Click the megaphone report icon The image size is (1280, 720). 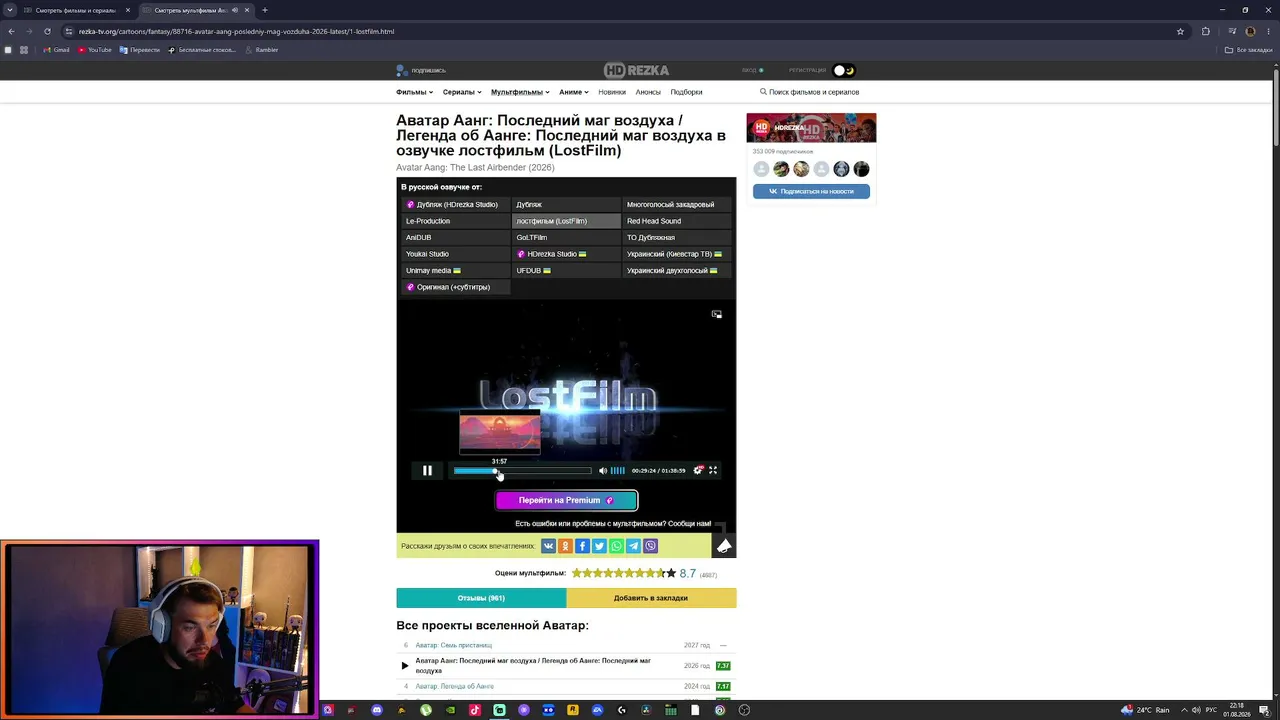pos(724,545)
